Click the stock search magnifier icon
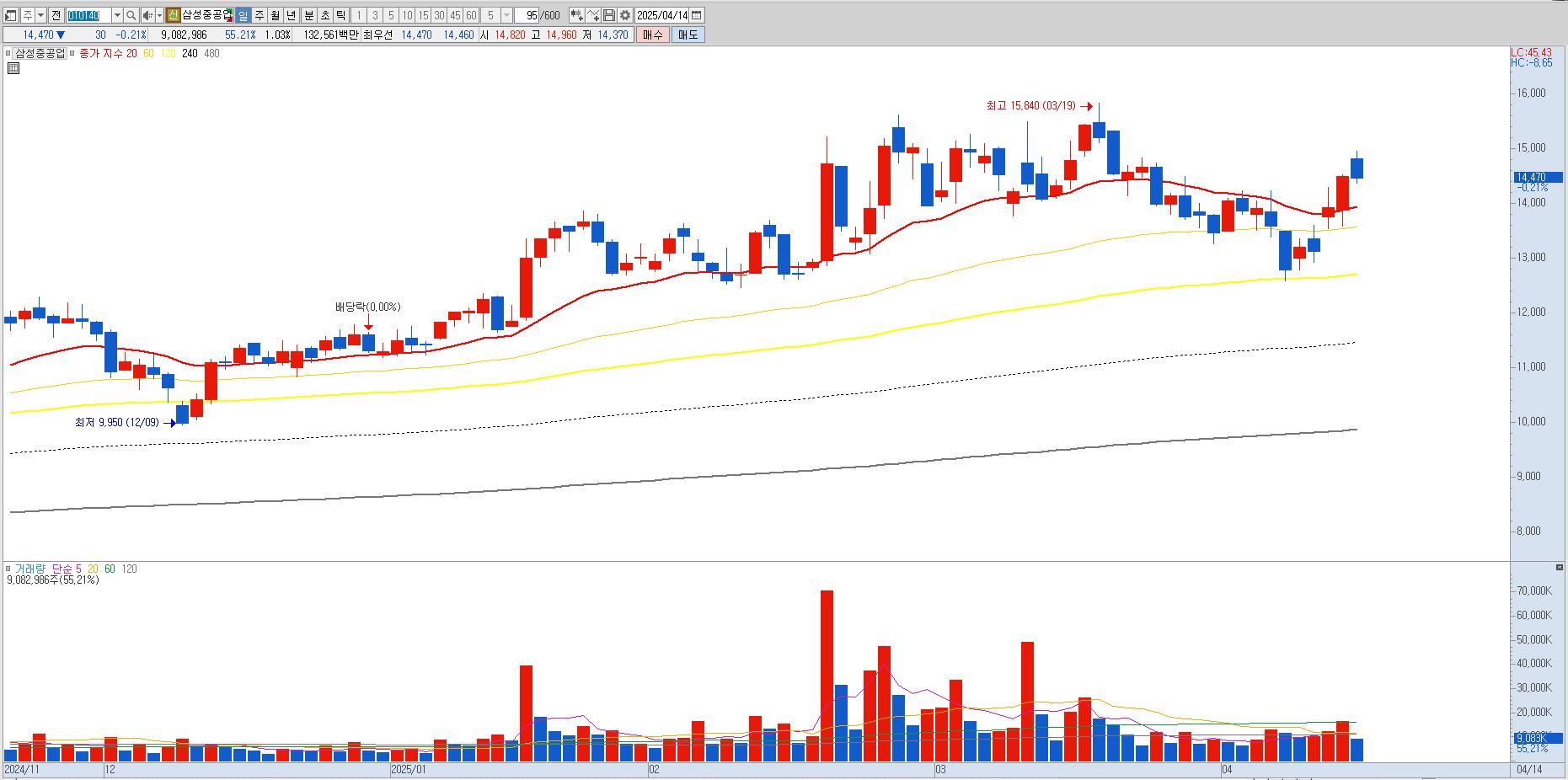The width and height of the screenshot is (1568, 780). coord(131,15)
